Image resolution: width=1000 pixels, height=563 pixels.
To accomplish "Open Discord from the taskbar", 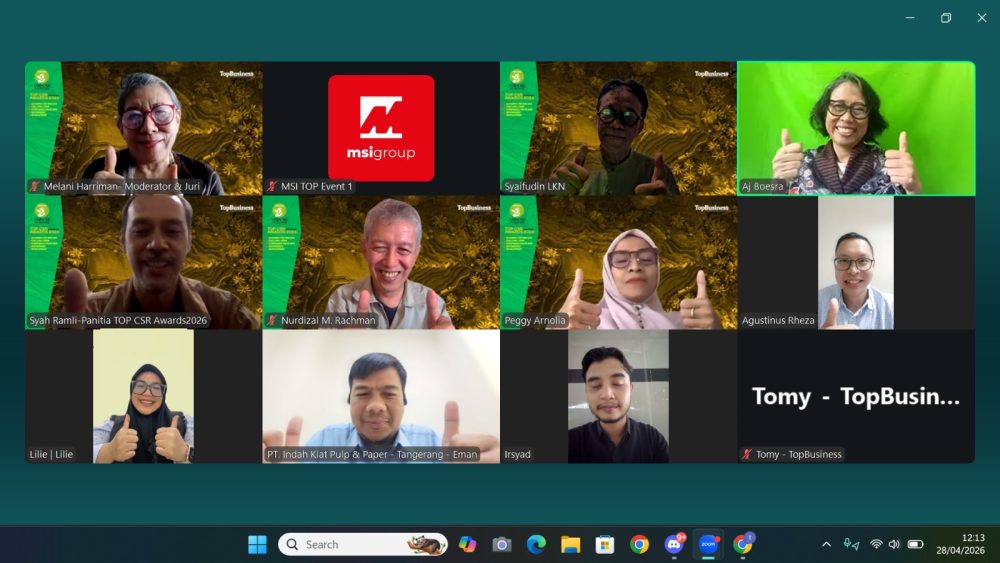I will point(674,544).
